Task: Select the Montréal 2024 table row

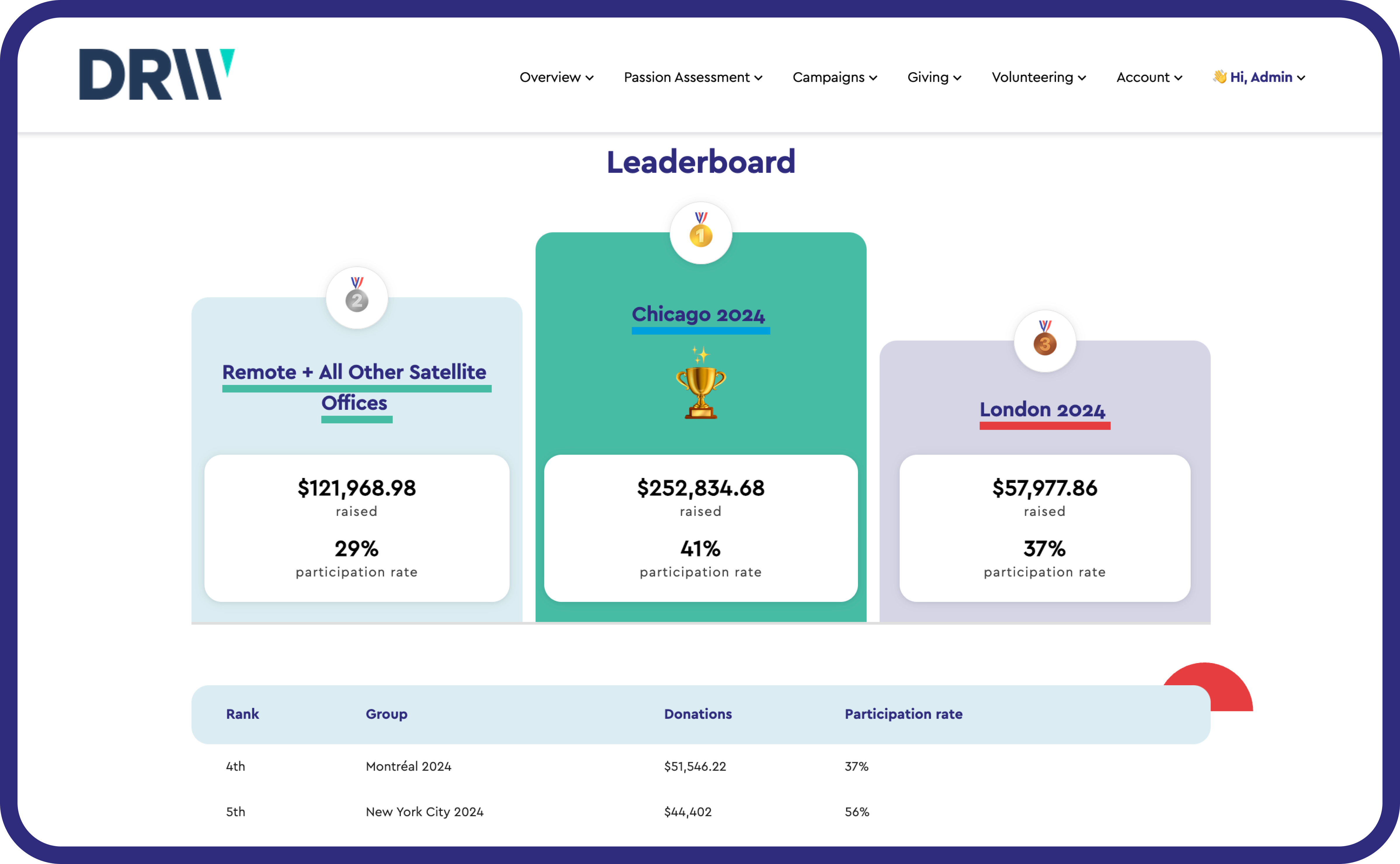Action: click(408, 766)
